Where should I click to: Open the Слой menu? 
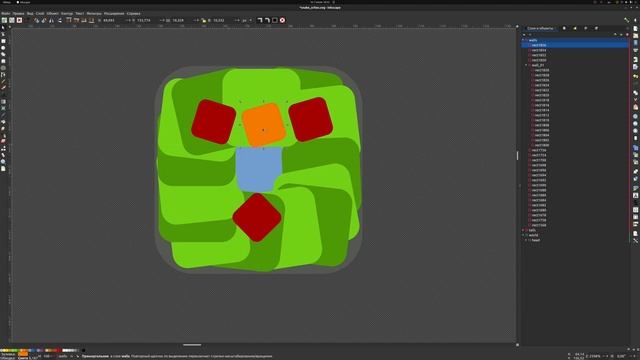(x=40, y=13)
